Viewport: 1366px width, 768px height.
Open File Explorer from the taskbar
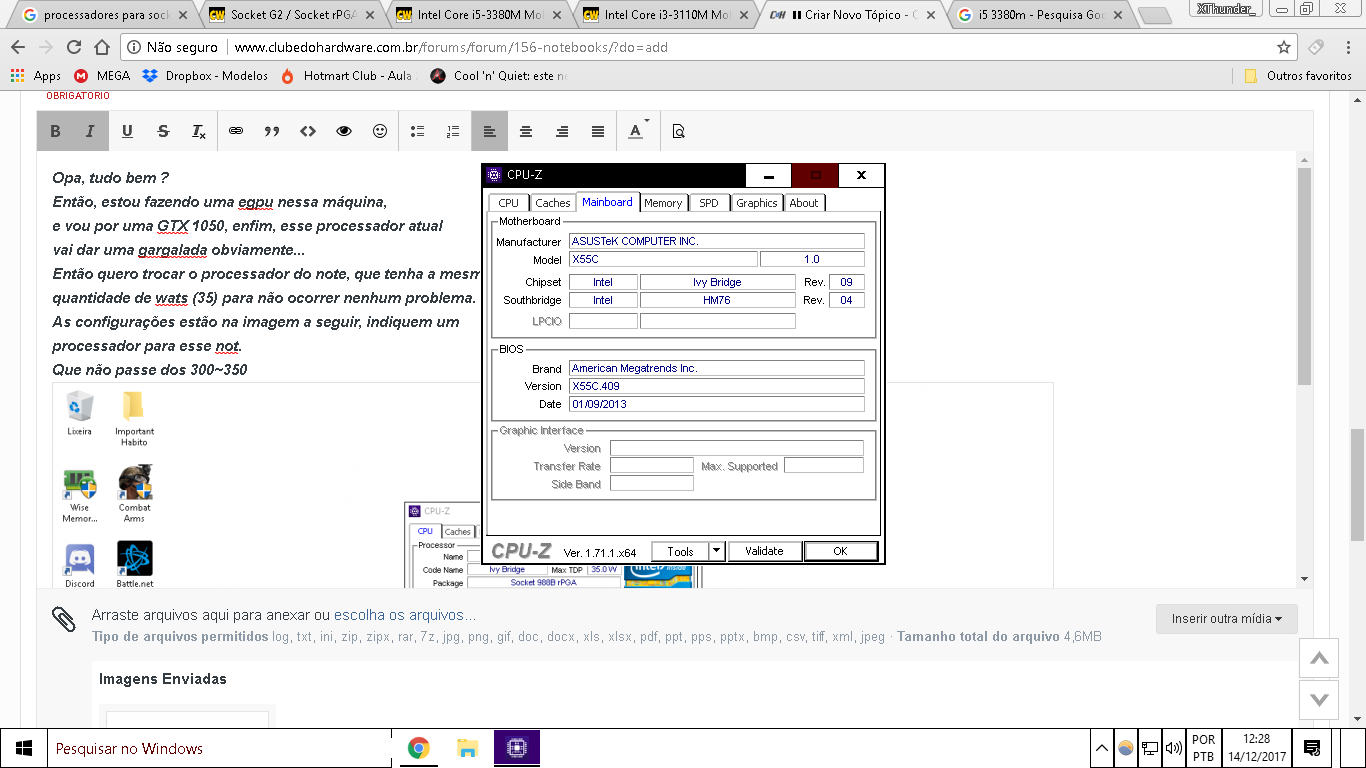point(467,748)
